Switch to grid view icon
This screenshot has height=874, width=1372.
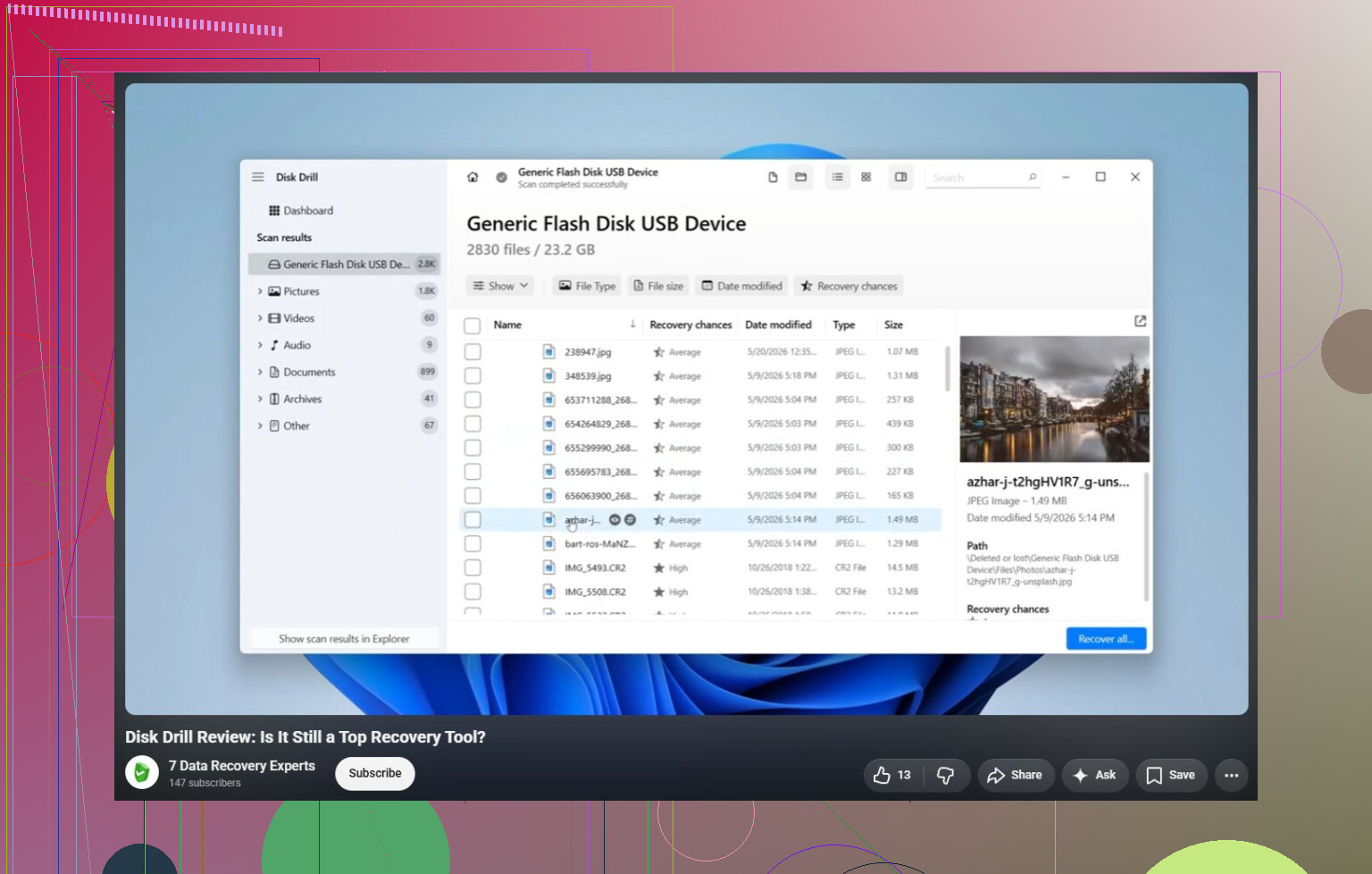coord(866,177)
